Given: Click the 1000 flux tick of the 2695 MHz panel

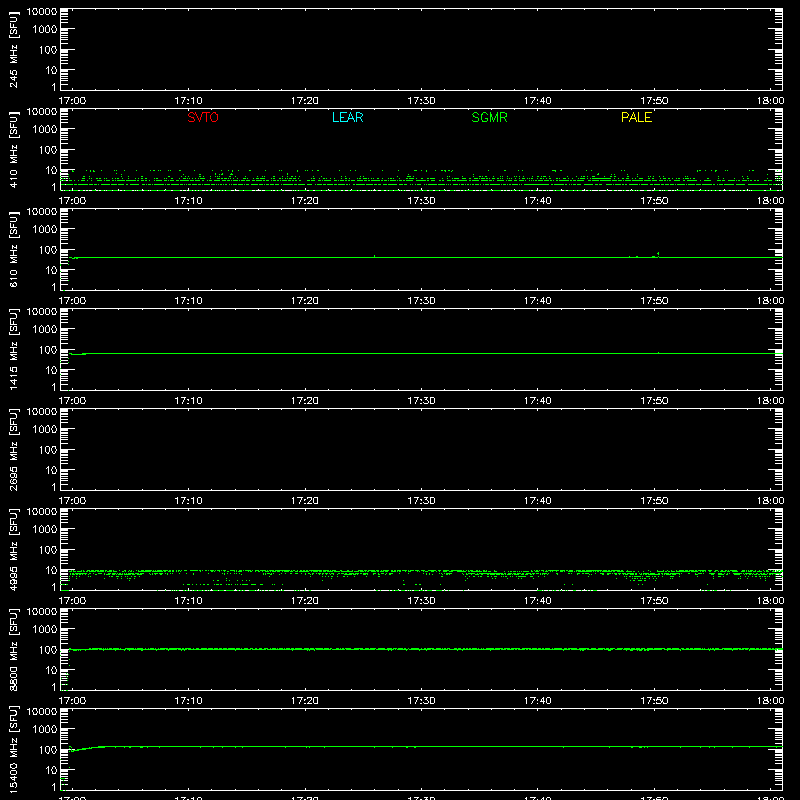Looking at the screenshot, I should [x=45, y=430].
